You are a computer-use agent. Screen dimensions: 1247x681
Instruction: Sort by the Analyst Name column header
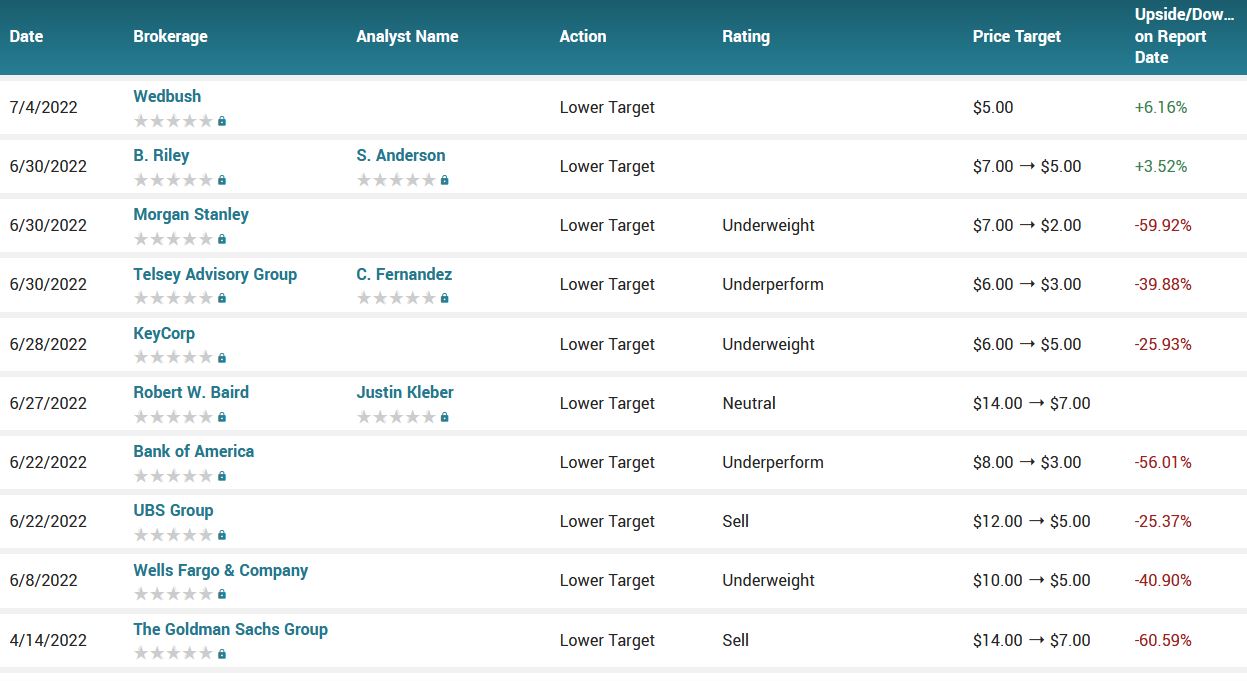tap(407, 36)
